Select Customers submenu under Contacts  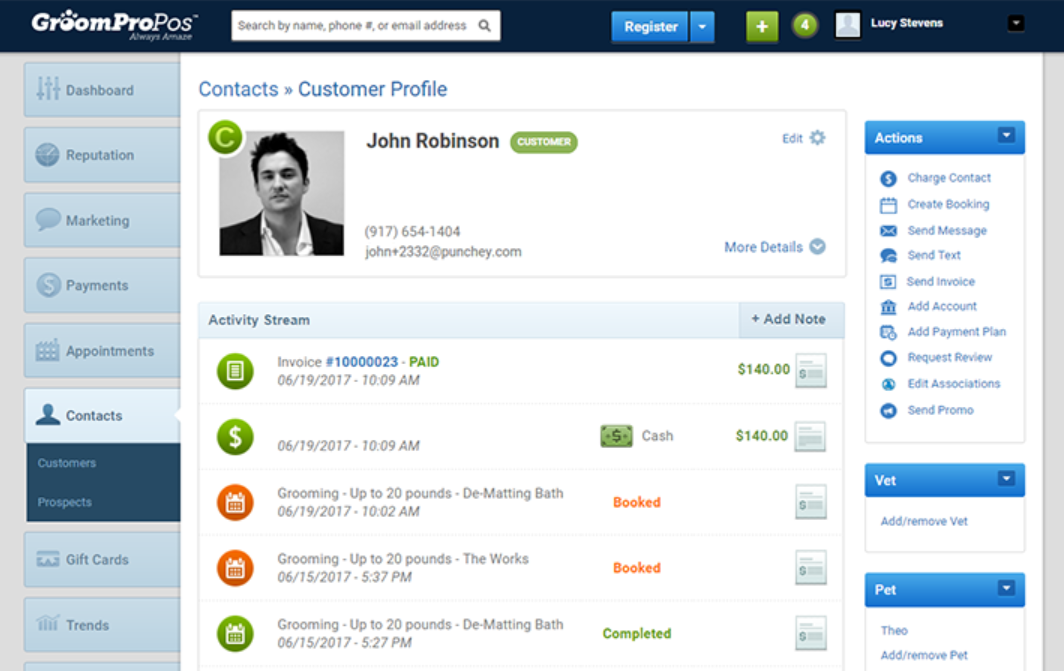[x=66, y=463]
